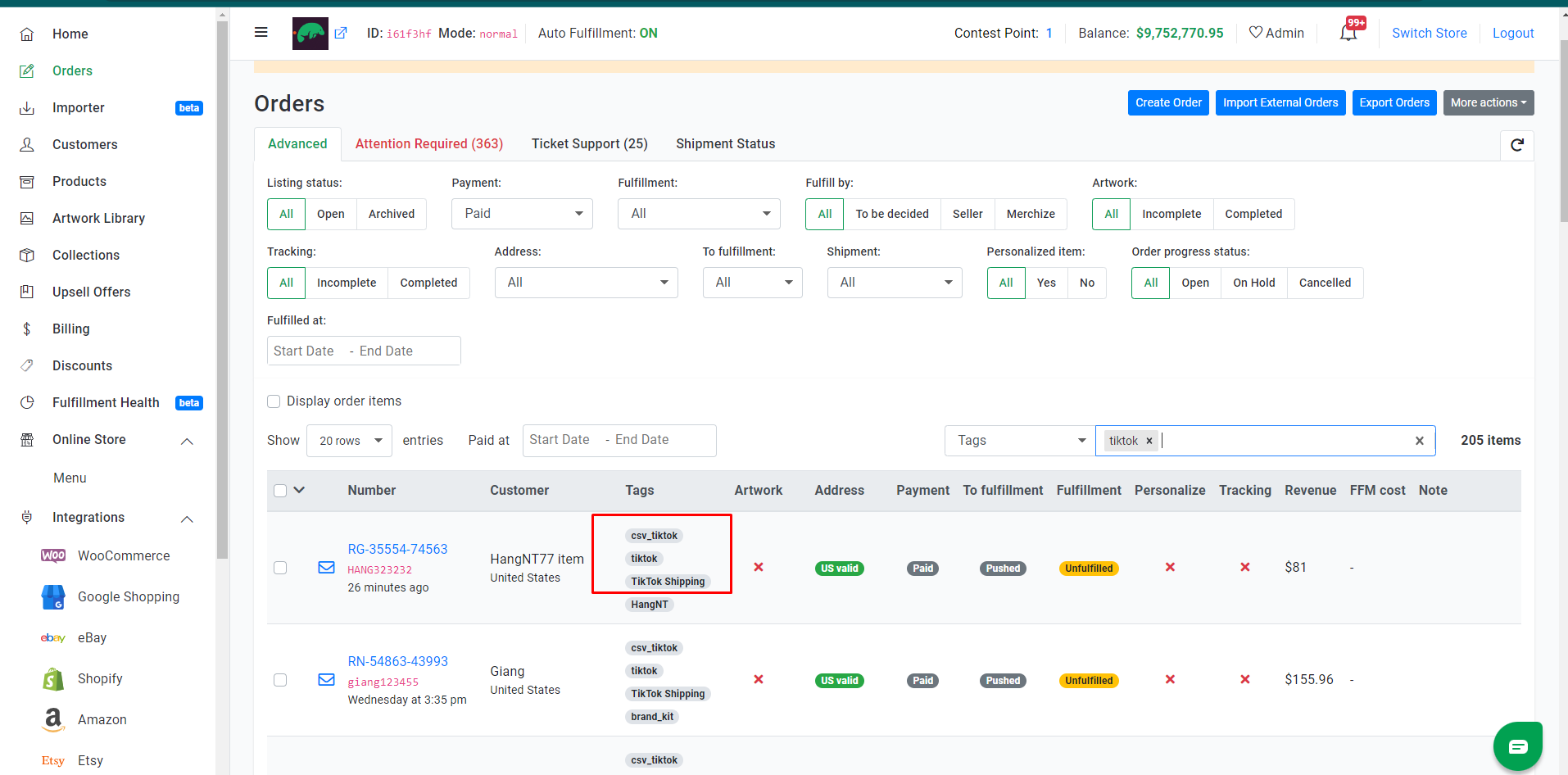Collapse the Online Store section
1568x775 pixels.
(x=187, y=441)
